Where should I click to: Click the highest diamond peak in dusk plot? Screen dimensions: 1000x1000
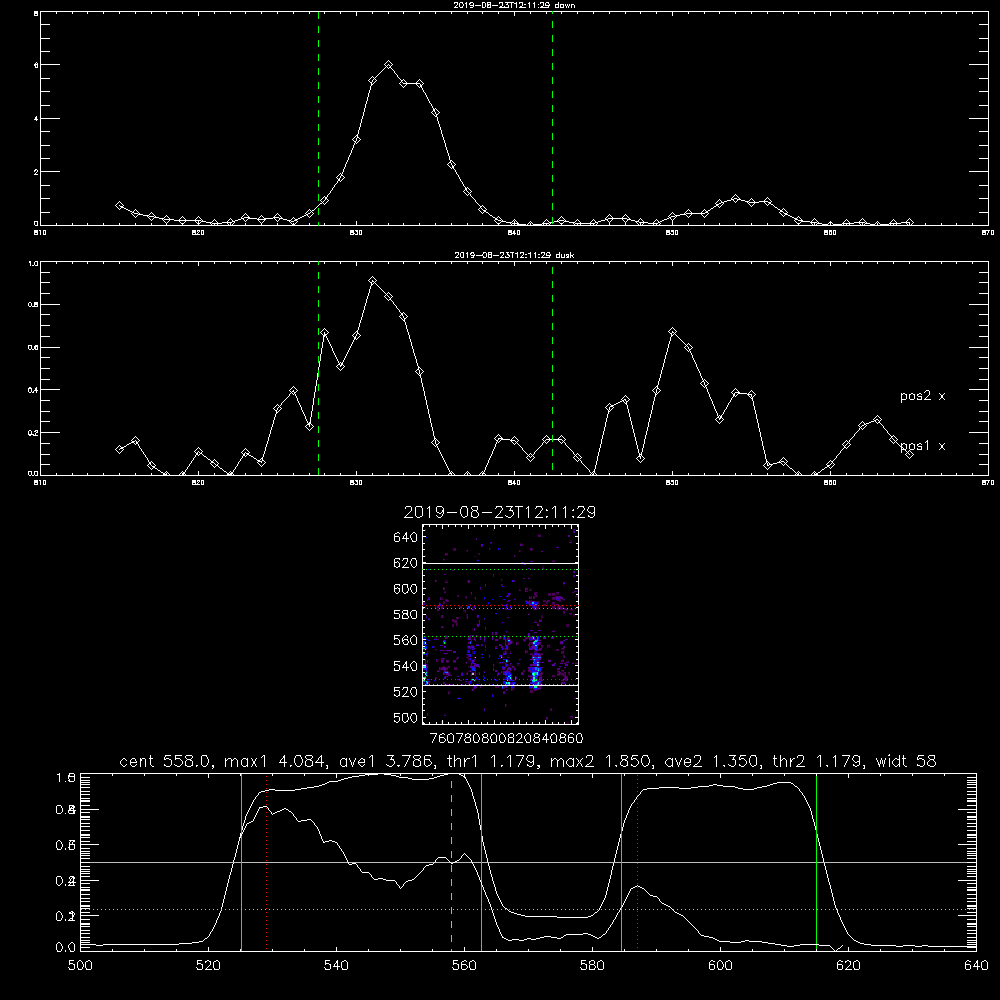373,281
